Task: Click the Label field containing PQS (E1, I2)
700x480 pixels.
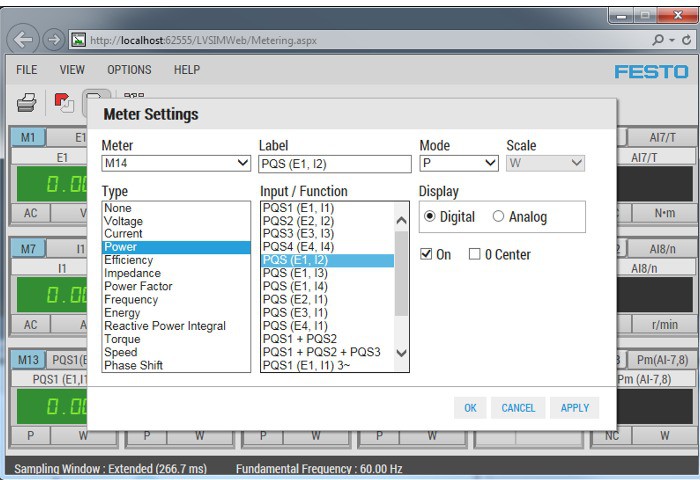Action: tap(334, 164)
